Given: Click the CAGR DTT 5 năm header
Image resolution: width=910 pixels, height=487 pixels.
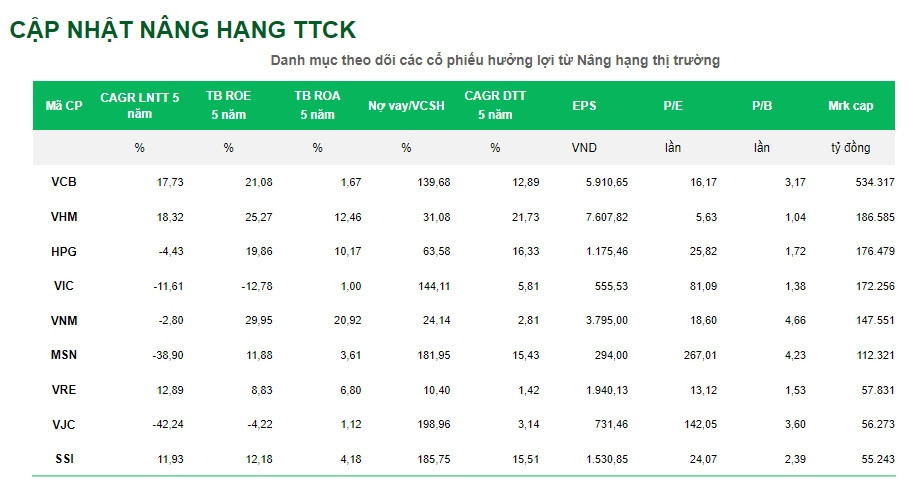Looking at the screenshot, I should (x=495, y=106).
